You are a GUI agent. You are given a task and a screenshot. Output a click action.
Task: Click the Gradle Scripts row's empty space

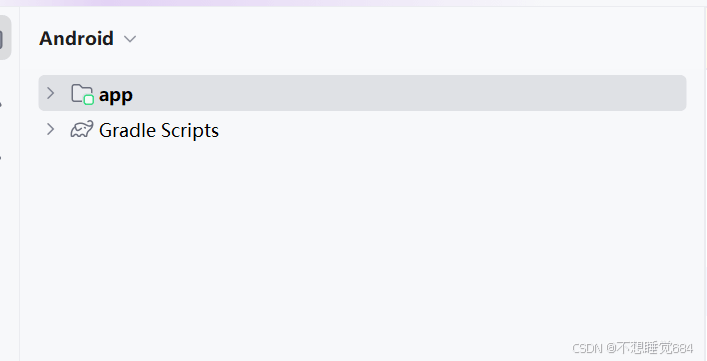(452, 130)
